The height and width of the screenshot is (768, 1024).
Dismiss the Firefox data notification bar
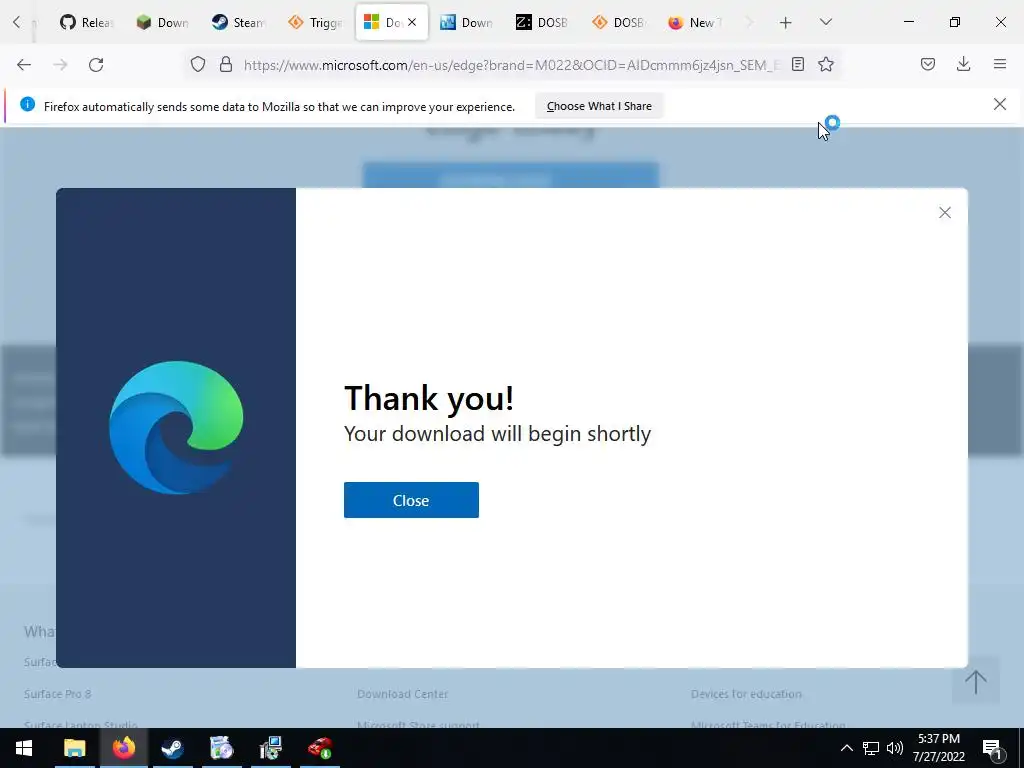(999, 104)
